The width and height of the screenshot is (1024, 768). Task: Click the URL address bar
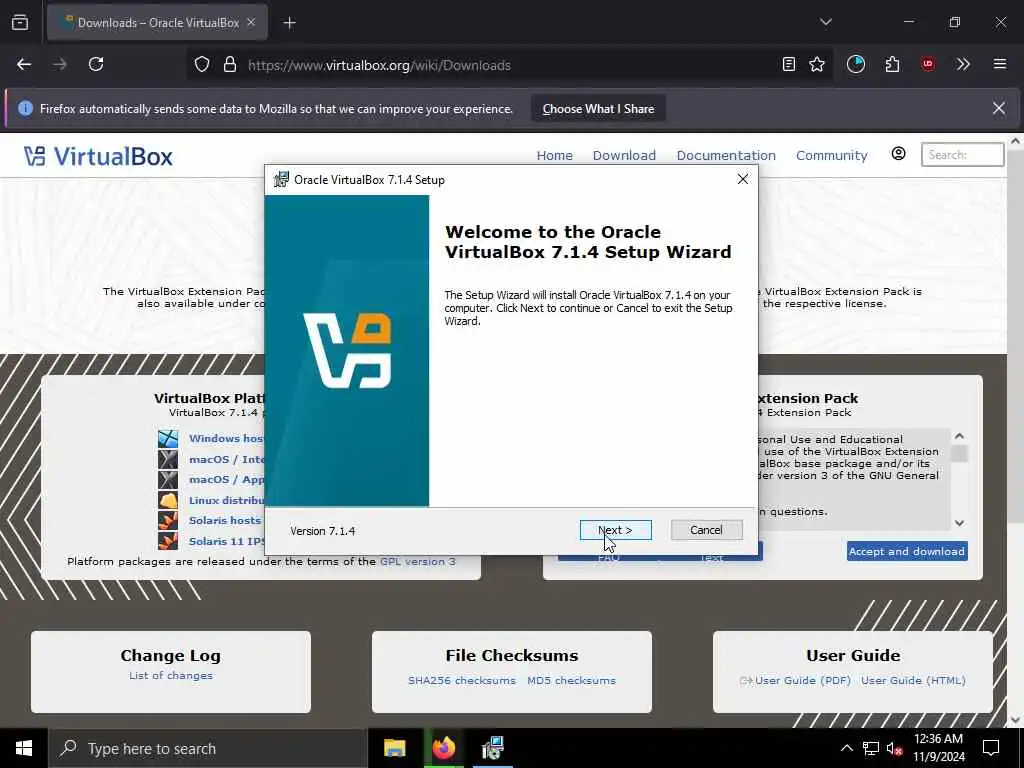point(509,65)
